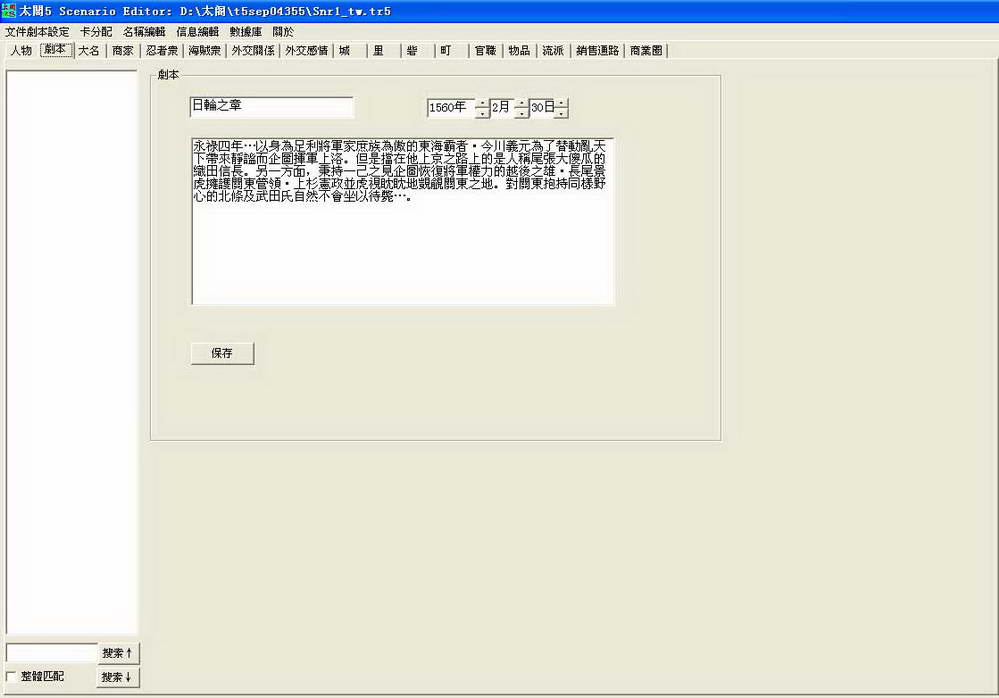Screen dimensions: 999x698
Task: Focus the search input box at bottom left
Action: 51,653
